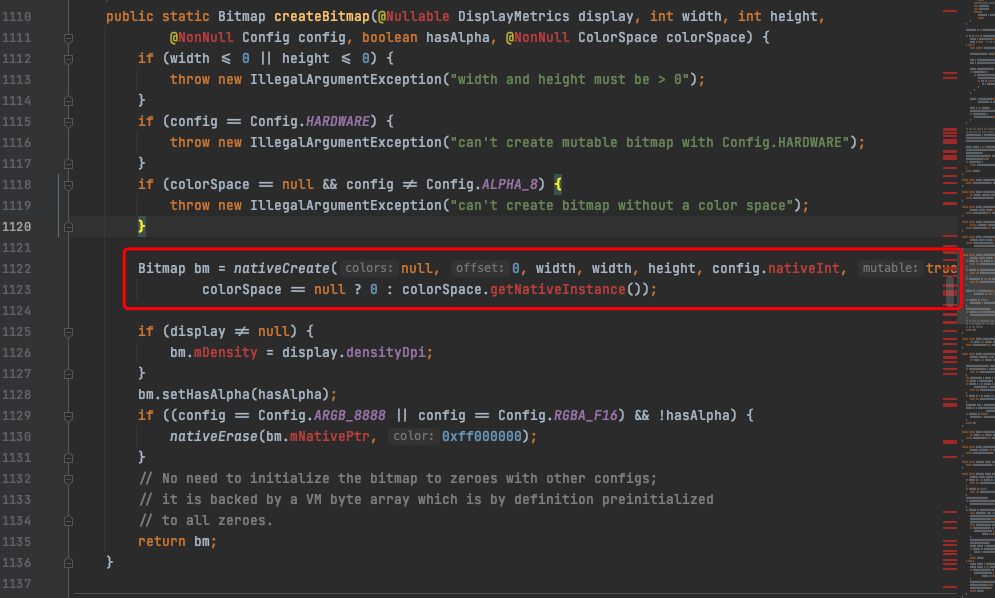Fold the colorSpace null check at line 1118
This screenshot has height=598, width=995.
(69, 185)
